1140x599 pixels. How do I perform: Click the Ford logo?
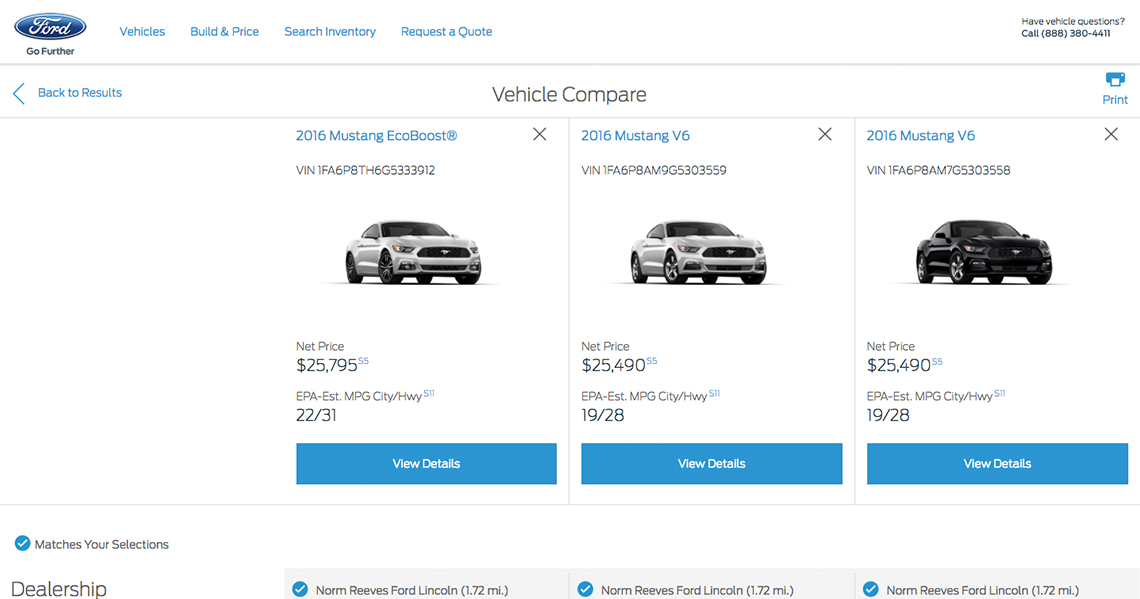point(50,27)
